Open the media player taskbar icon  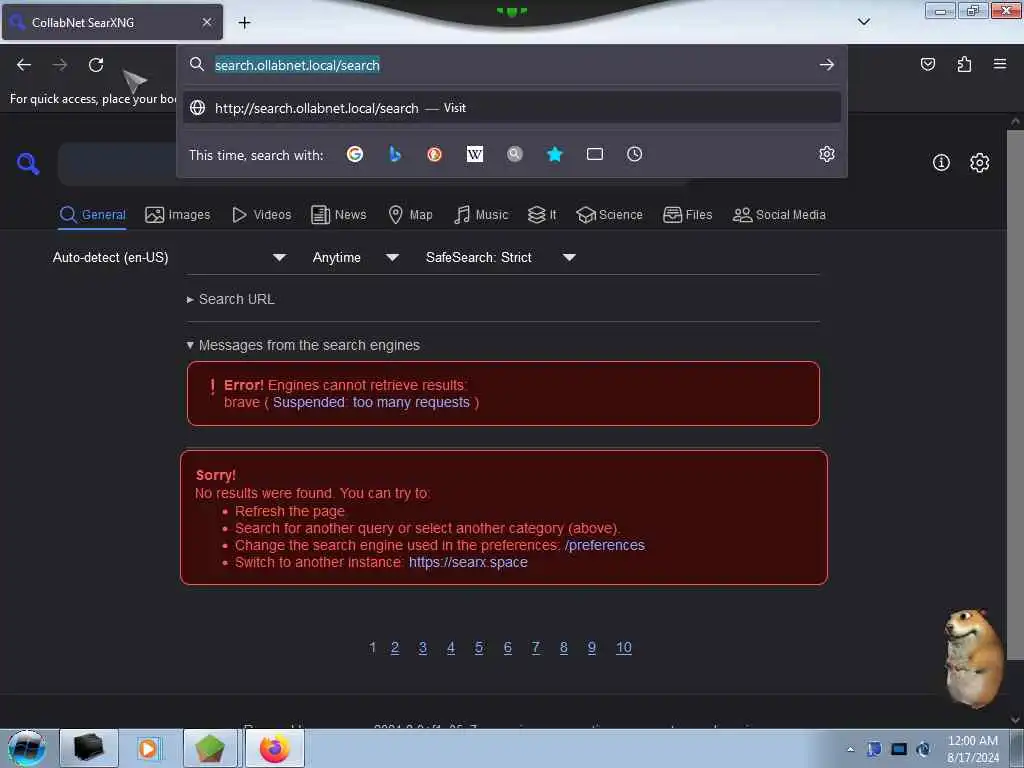tap(148, 748)
